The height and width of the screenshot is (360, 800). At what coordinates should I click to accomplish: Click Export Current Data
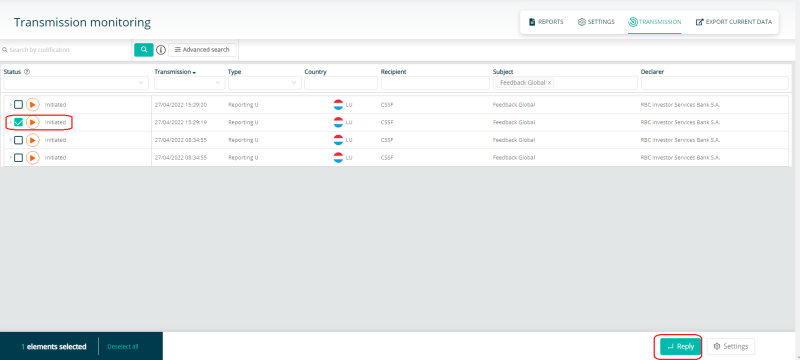point(734,22)
